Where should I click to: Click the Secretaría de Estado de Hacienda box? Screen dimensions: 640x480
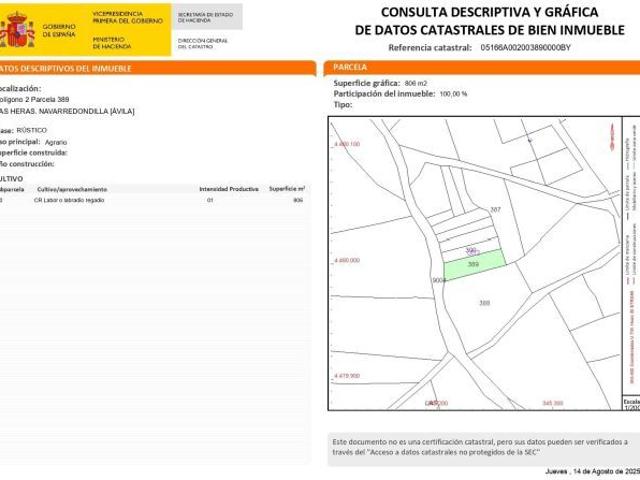tap(206, 18)
